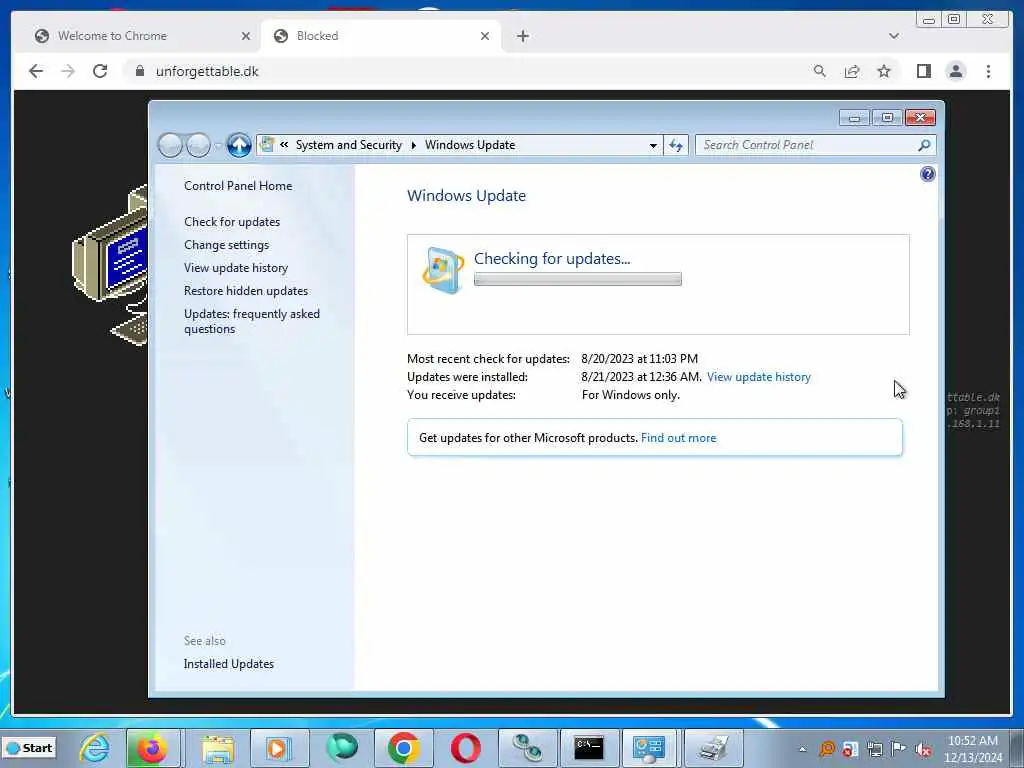This screenshot has height=768, width=1024.
Task: Click the Chrome forward arrow
Action: [x=68, y=71]
